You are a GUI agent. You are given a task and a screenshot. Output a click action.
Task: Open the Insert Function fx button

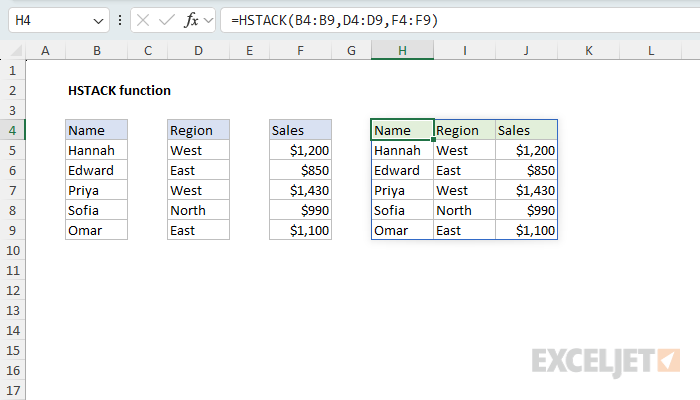(x=191, y=20)
